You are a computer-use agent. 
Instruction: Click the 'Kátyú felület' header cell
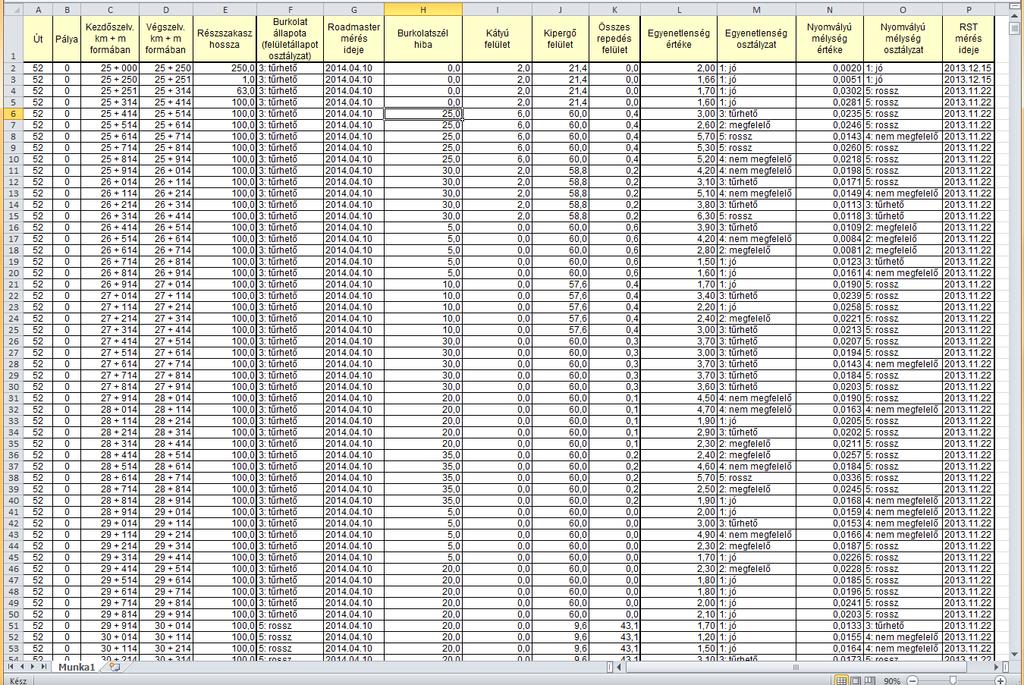click(x=497, y=39)
